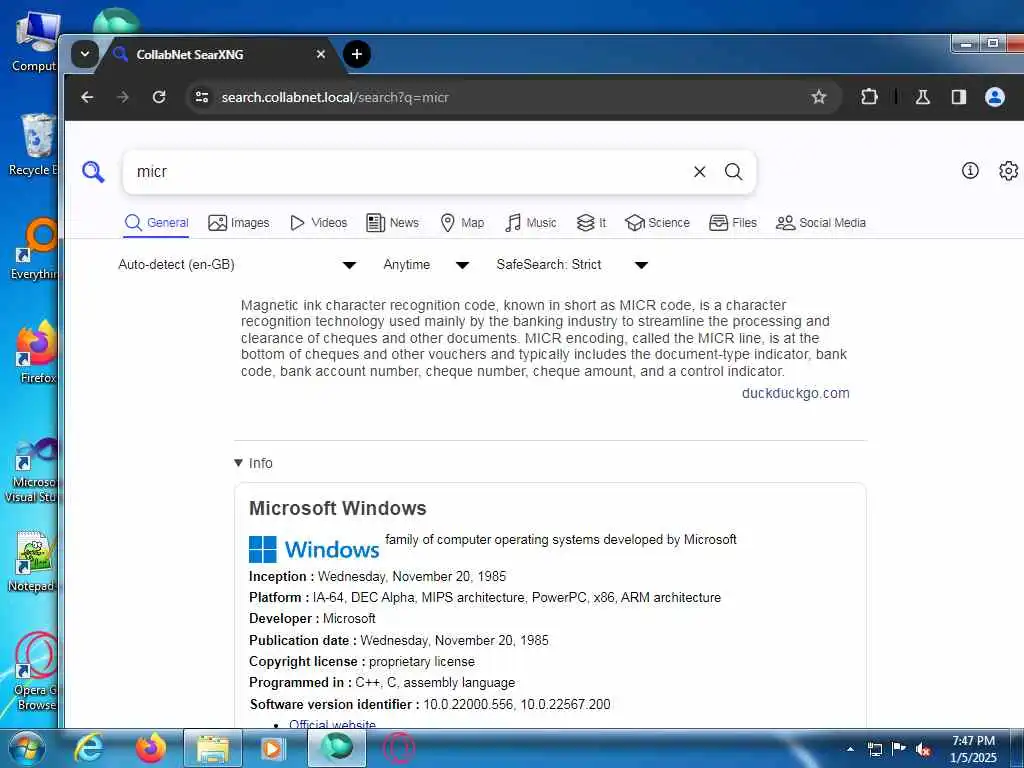Switch to the It category
Viewport: 1024px width, 768px height.
[x=592, y=223]
